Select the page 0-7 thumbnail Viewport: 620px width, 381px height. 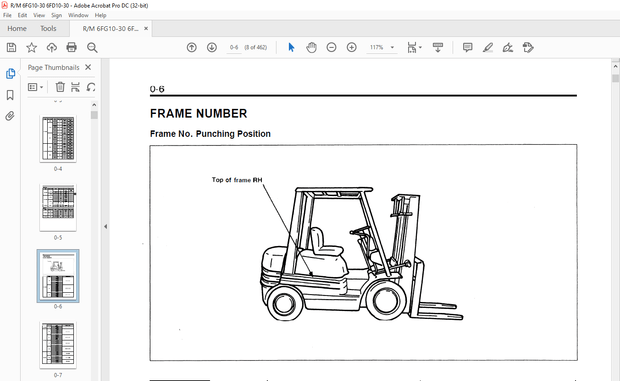[58, 345]
